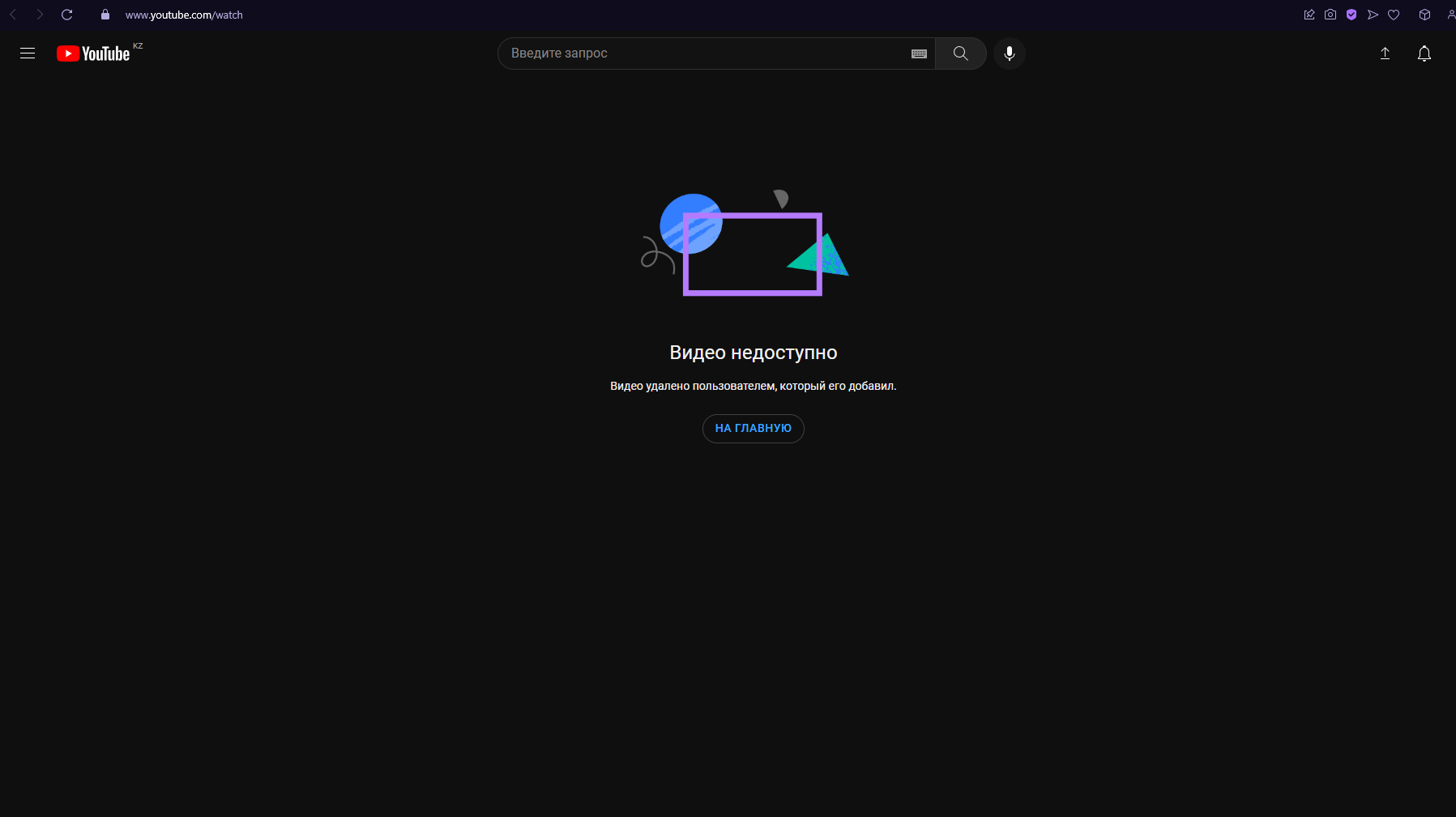Click the YouTube logo
The height and width of the screenshot is (817, 1456).
[x=93, y=53]
